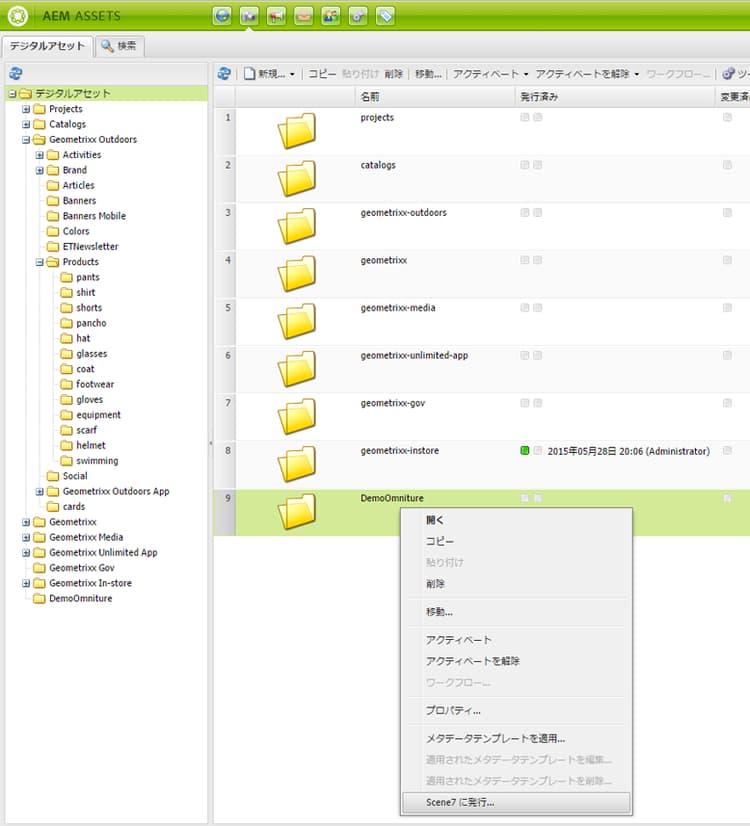Choose アクティベートを解除 in the context menu
This screenshot has width=750, height=826.
point(517,661)
